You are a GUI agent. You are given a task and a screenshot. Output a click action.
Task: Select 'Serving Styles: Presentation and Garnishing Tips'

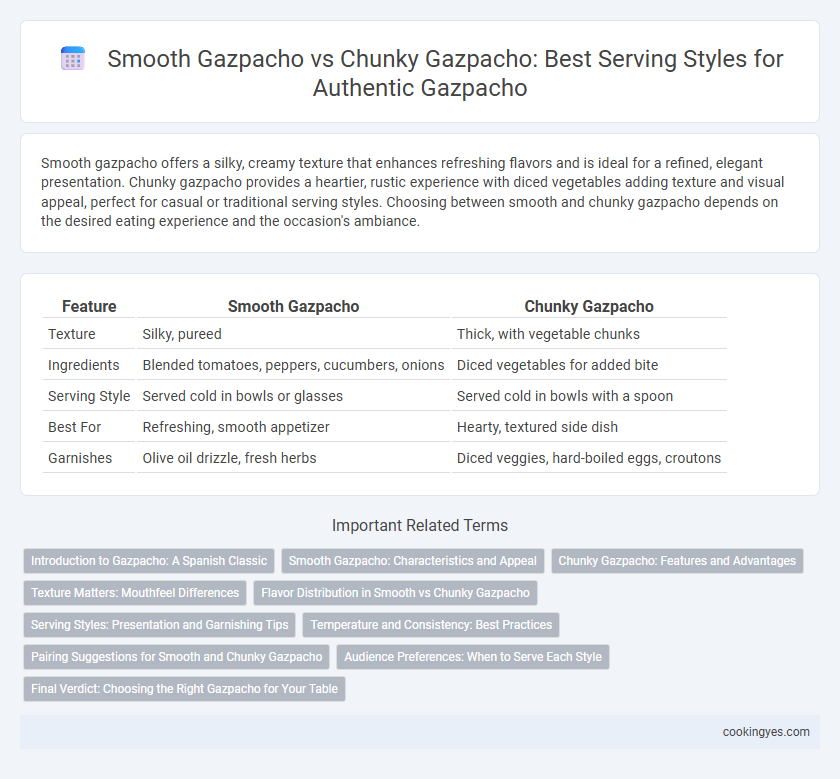(x=160, y=625)
